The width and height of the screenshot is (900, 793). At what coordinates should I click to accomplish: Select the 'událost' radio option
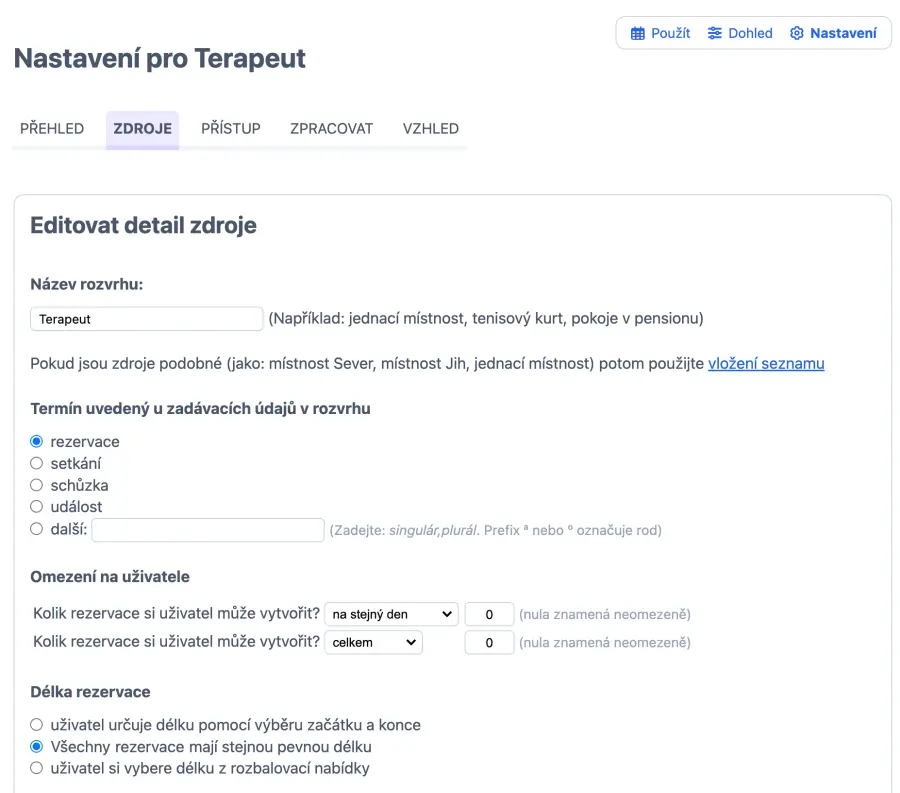pos(37,507)
